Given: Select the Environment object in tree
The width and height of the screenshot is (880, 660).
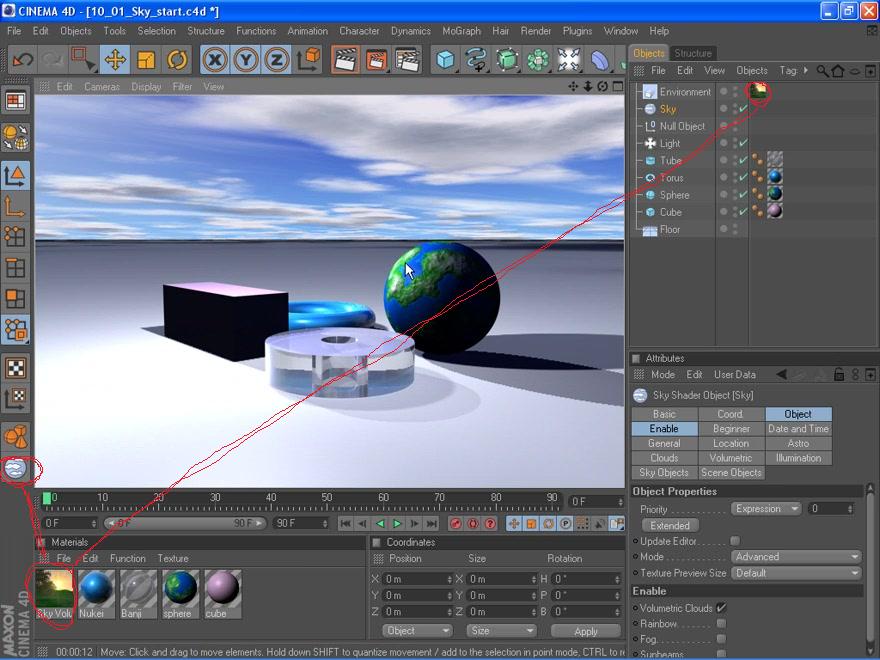Looking at the screenshot, I should (x=685, y=91).
